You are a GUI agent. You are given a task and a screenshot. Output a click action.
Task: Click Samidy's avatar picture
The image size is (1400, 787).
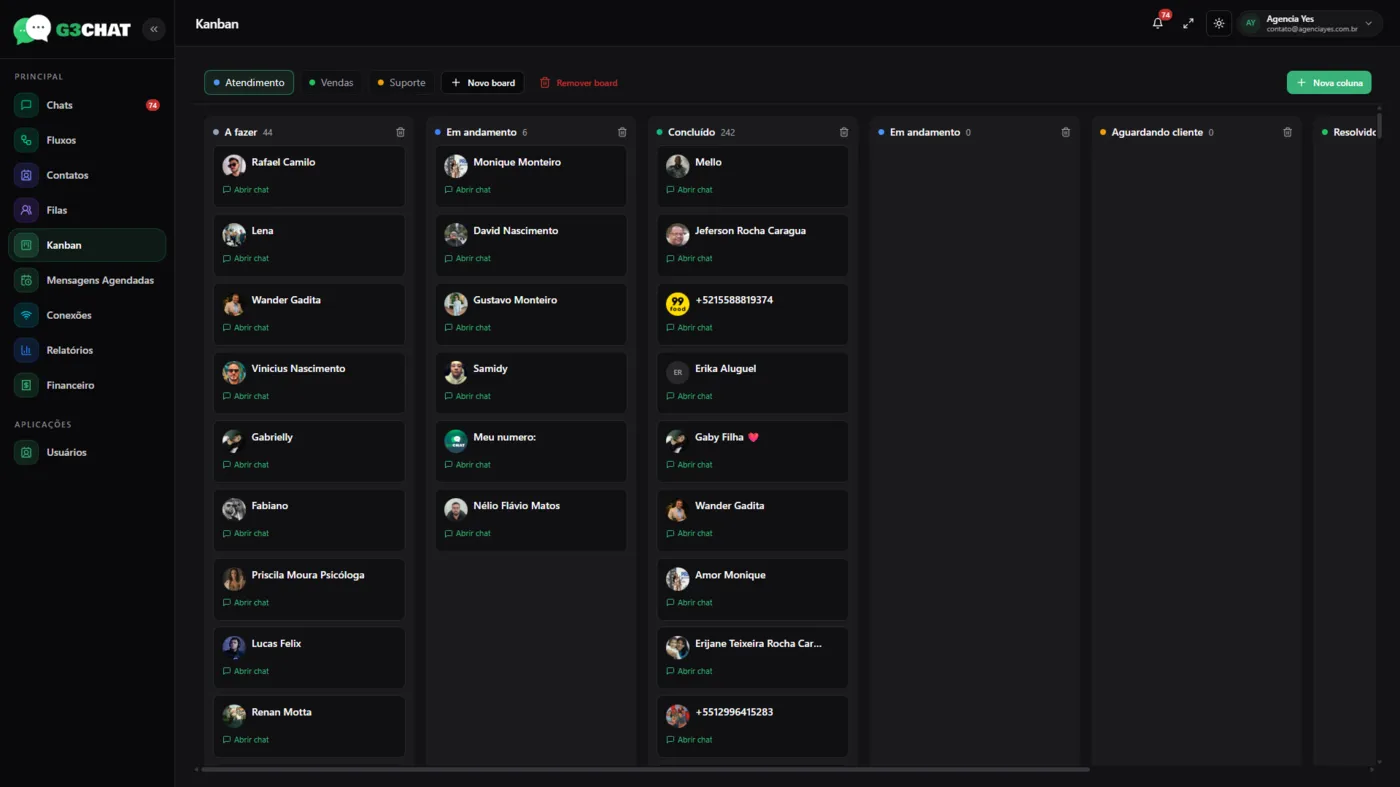tap(456, 372)
